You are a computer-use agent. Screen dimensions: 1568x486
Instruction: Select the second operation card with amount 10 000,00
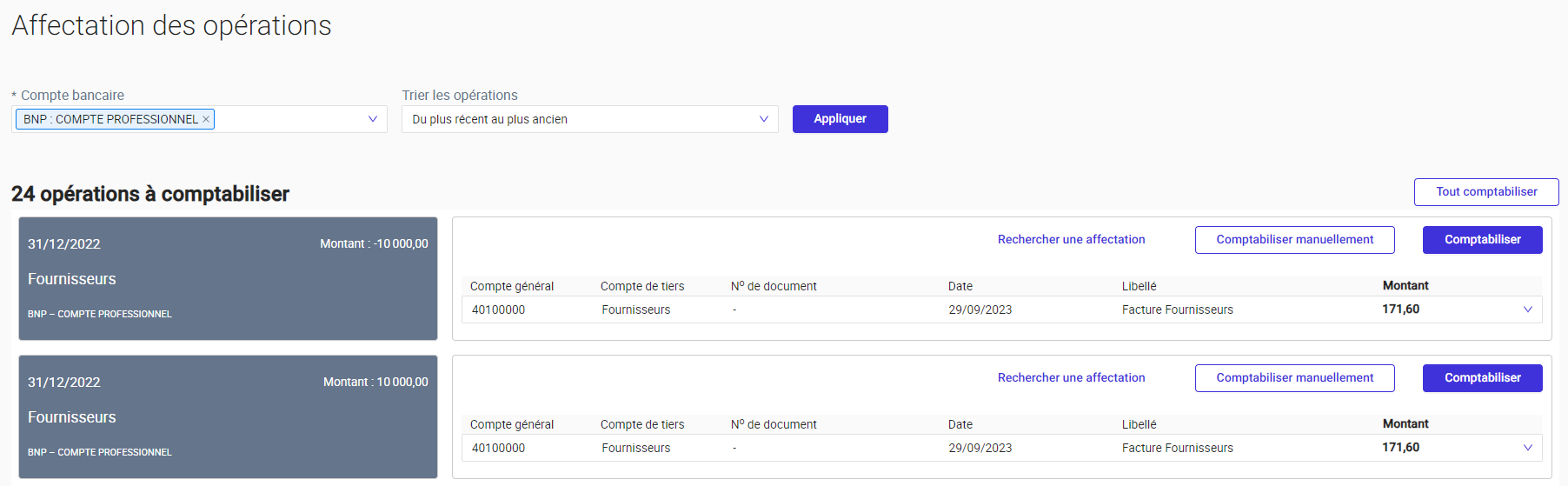(x=228, y=416)
